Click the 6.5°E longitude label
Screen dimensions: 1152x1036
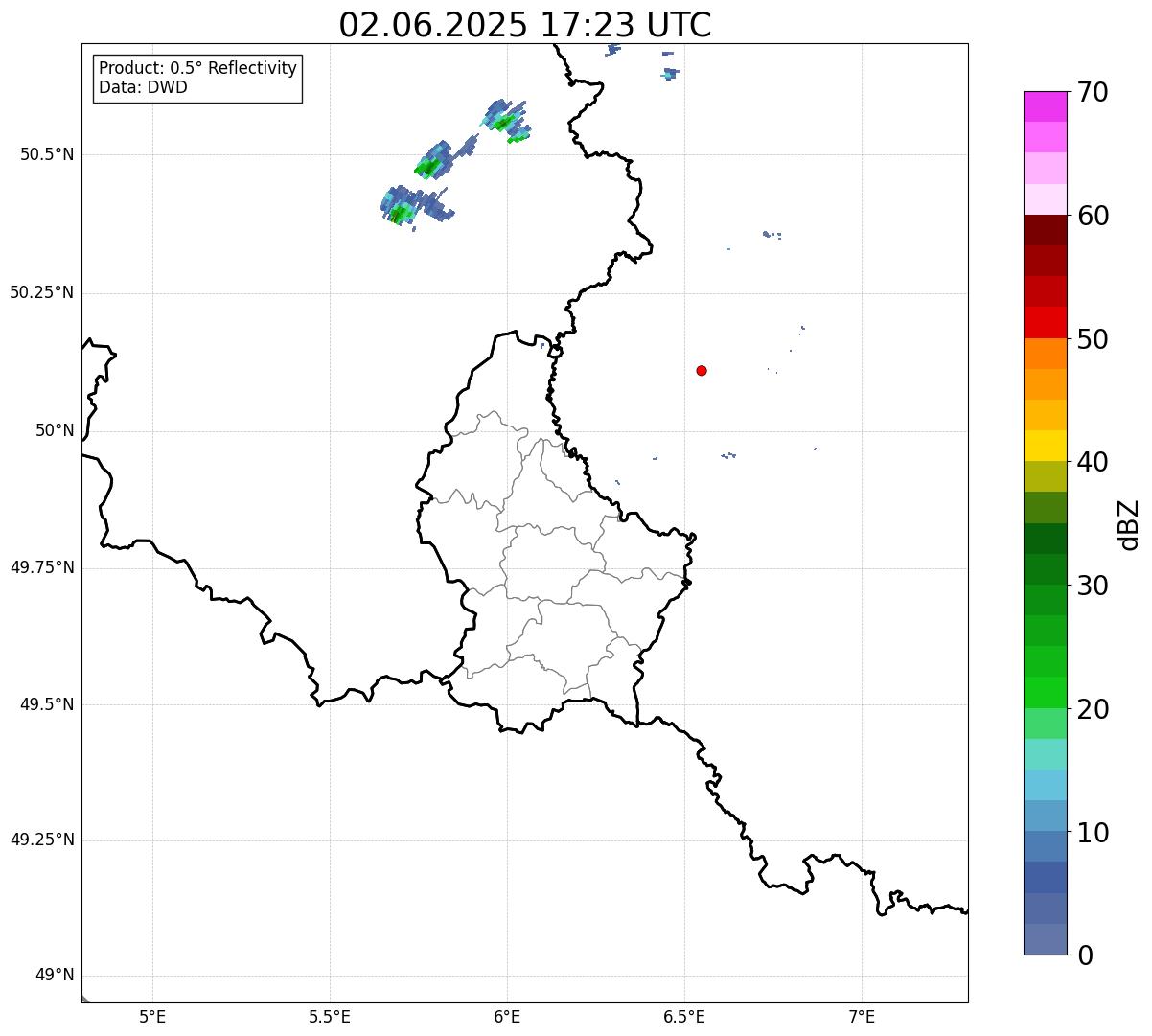click(684, 1016)
